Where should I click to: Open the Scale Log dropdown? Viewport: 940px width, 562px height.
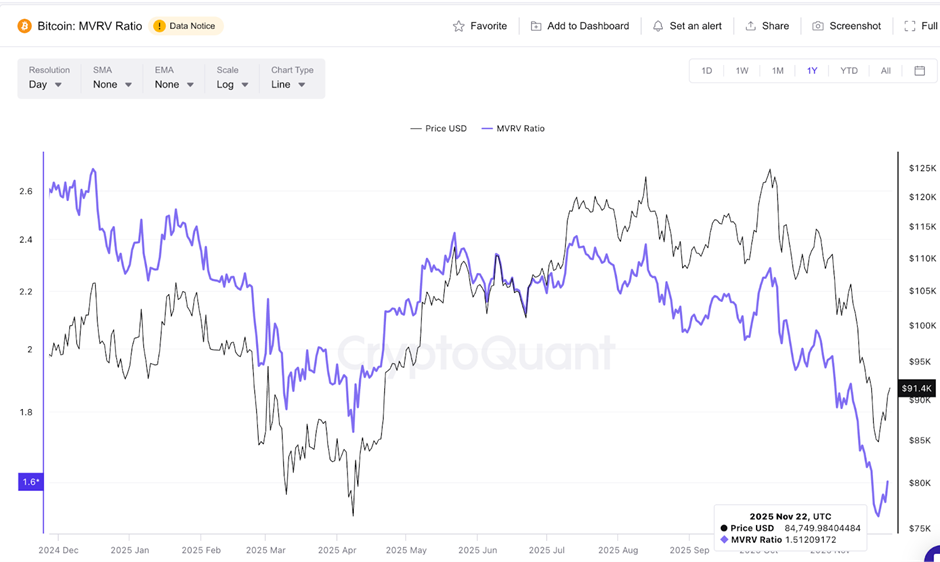pyautogui.click(x=232, y=85)
